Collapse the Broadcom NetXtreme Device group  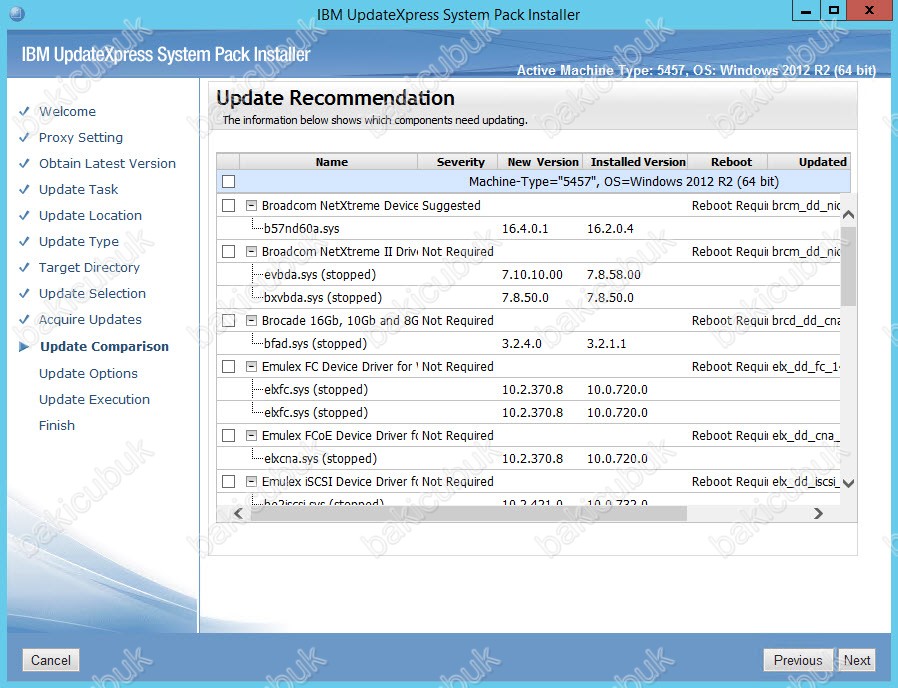[251, 206]
